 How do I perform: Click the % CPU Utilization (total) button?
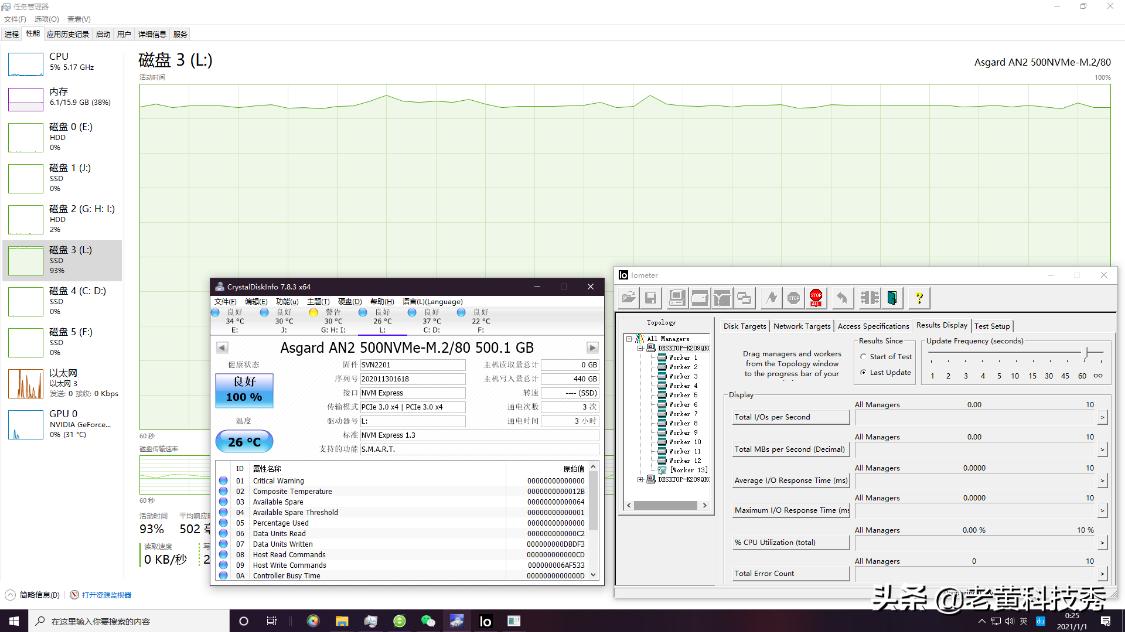(789, 542)
